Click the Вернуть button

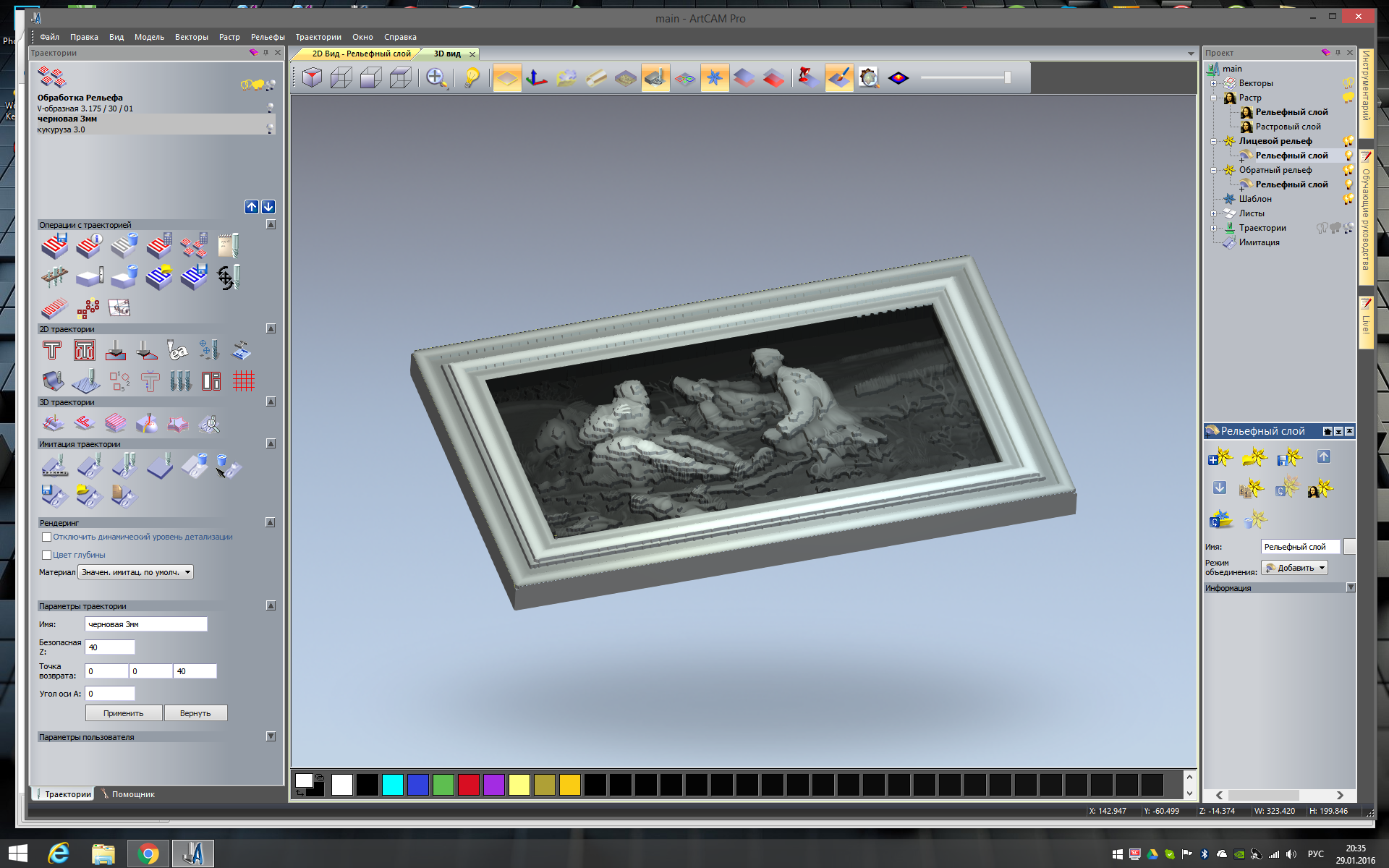195,713
